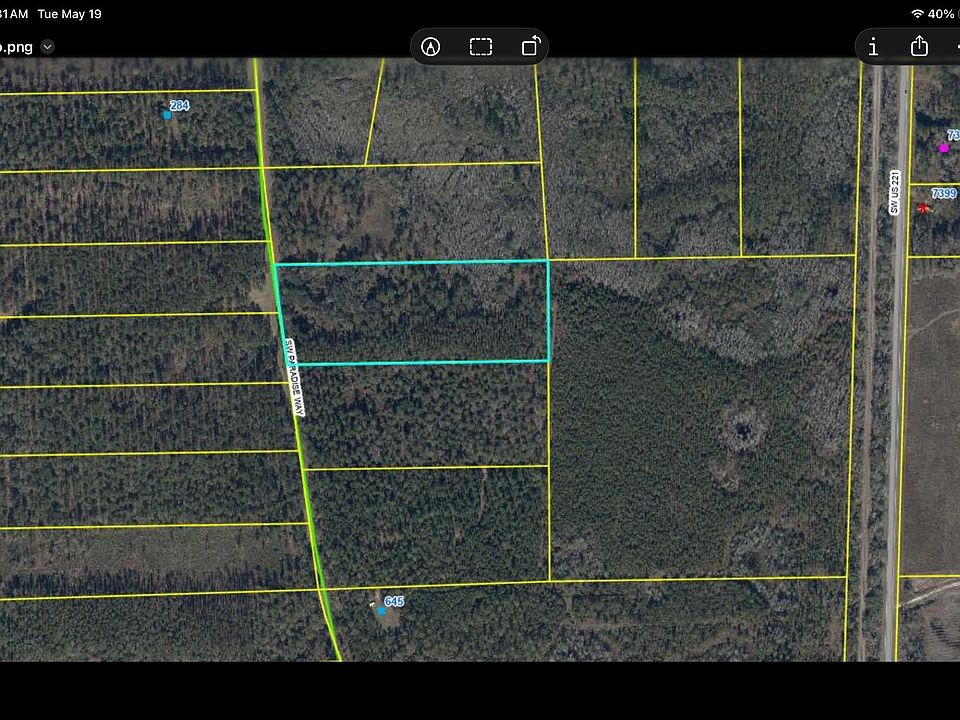Open the Share sheet icon
The height and width of the screenshot is (720, 960).
[x=919, y=46]
